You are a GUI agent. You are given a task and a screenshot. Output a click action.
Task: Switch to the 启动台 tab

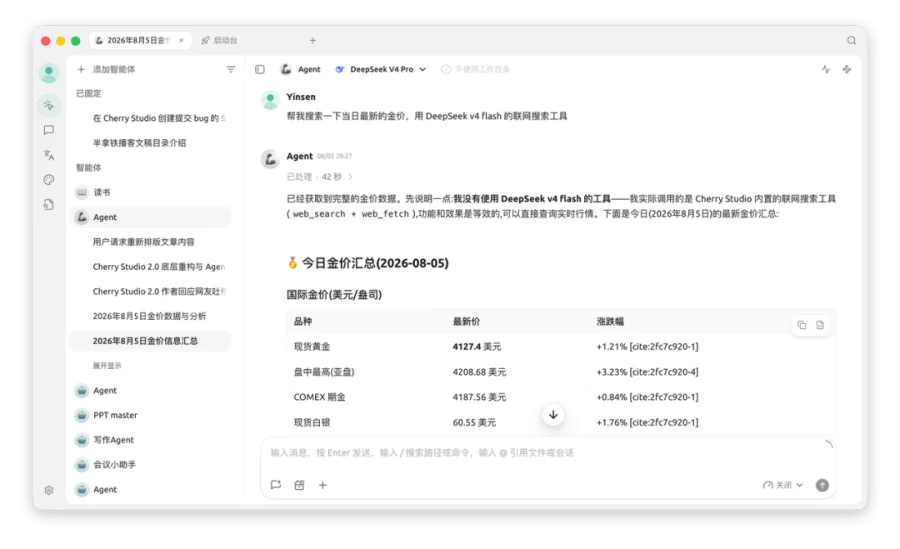pos(219,40)
